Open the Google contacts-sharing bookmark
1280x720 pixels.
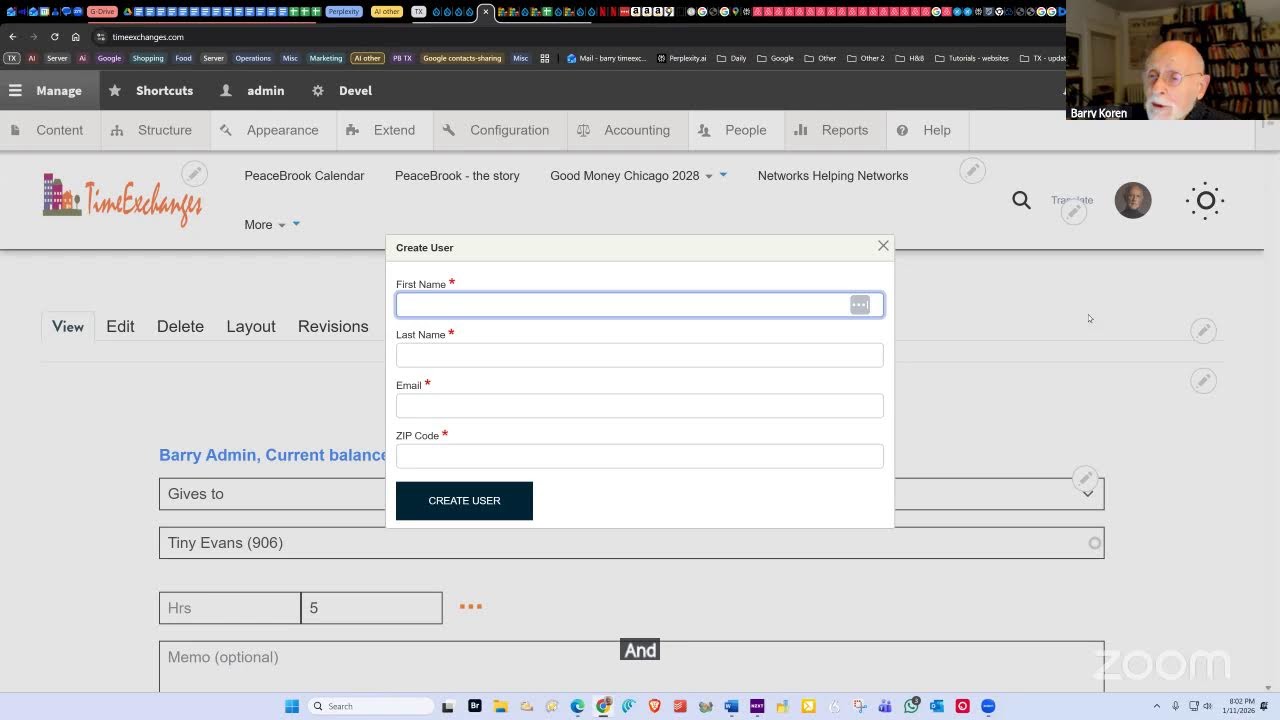coord(462,58)
